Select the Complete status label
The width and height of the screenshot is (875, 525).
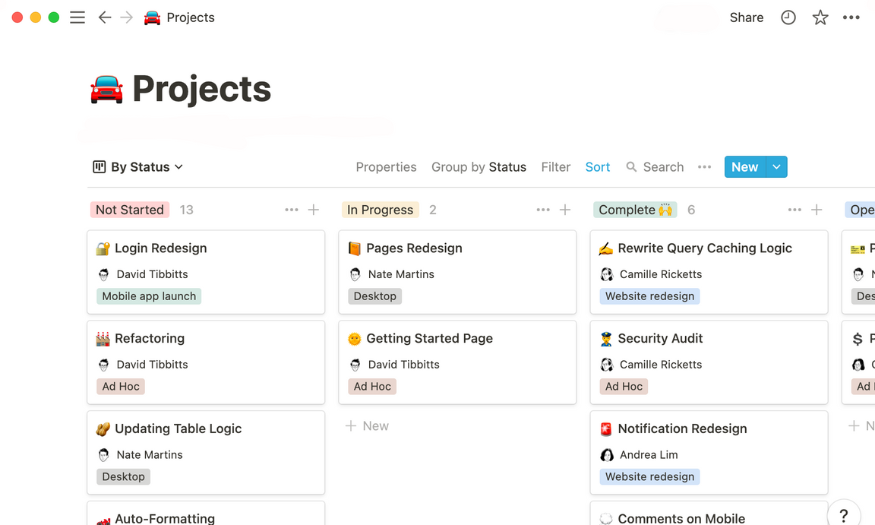coord(635,210)
